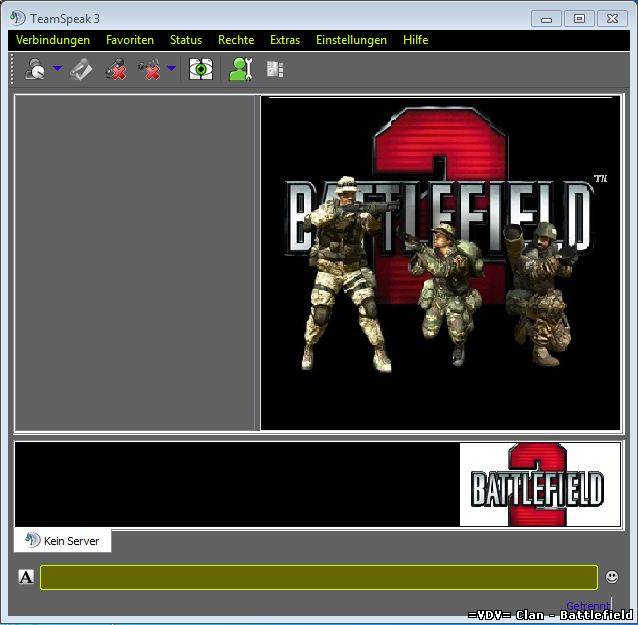Open the Hilfe menu

pos(415,40)
